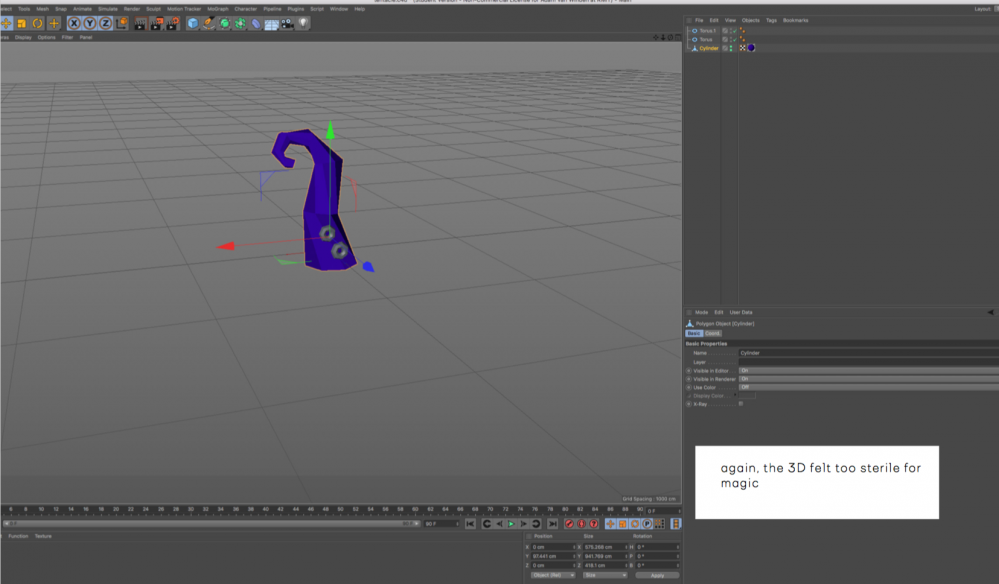Open the Edit Render Settings icon

[x=172, y=24]
